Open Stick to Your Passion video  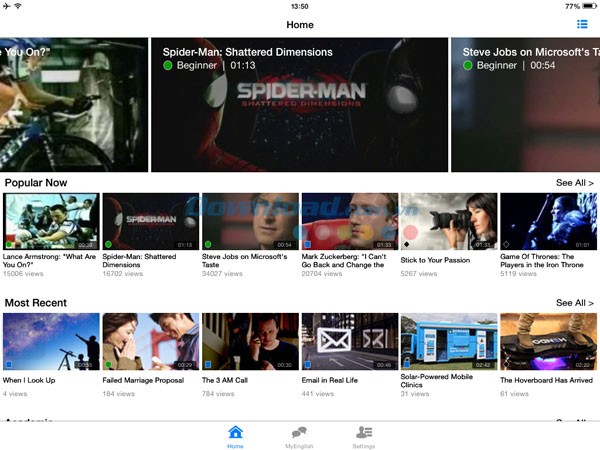448,221
